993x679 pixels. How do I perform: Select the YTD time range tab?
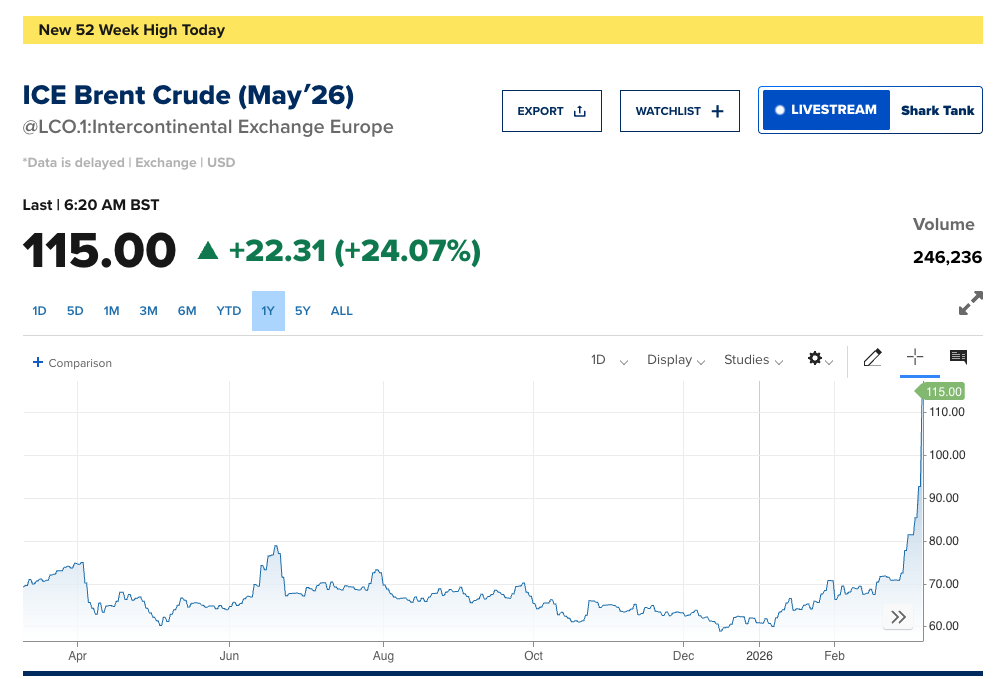point(229,311)
